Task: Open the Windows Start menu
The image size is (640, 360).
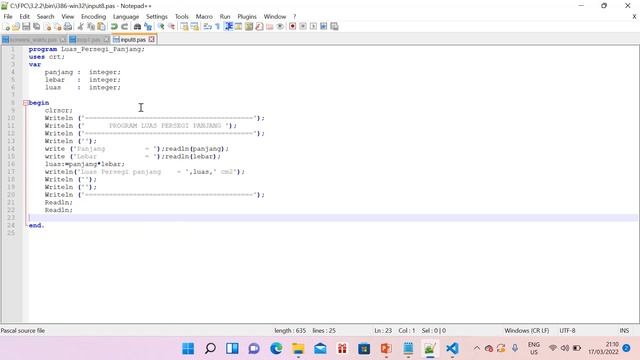Action: click(188, 349)
